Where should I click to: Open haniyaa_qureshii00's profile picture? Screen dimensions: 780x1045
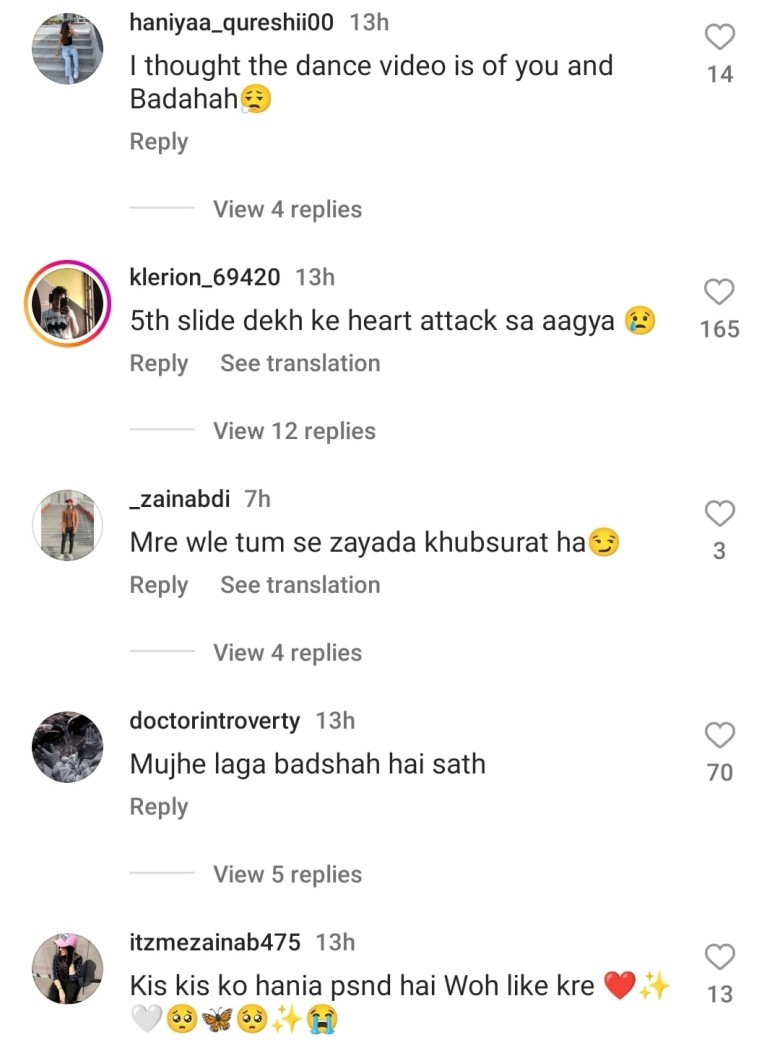point(67,50)
